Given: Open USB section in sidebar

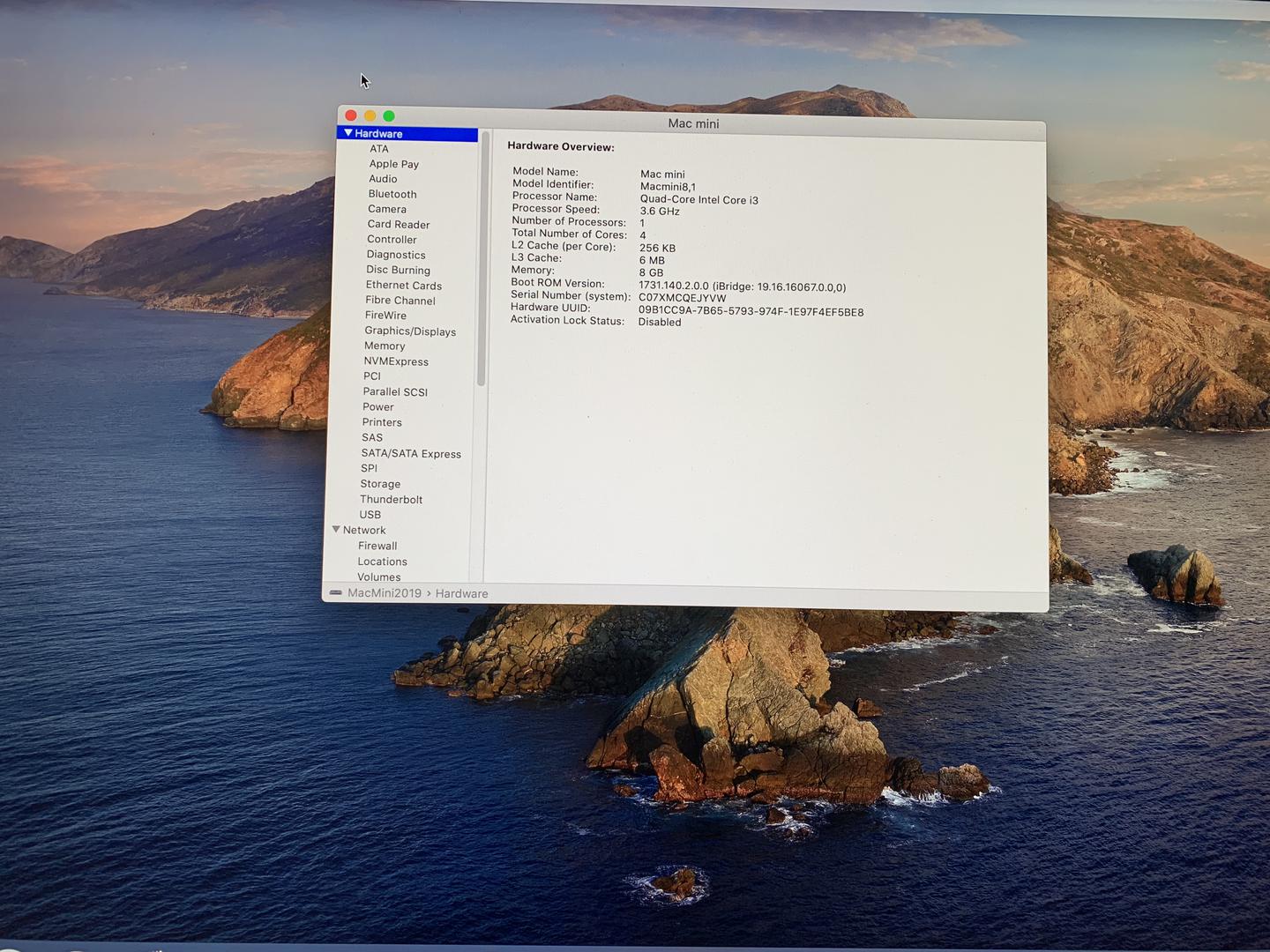Looking at the screenshot, I should coord(370,515).
